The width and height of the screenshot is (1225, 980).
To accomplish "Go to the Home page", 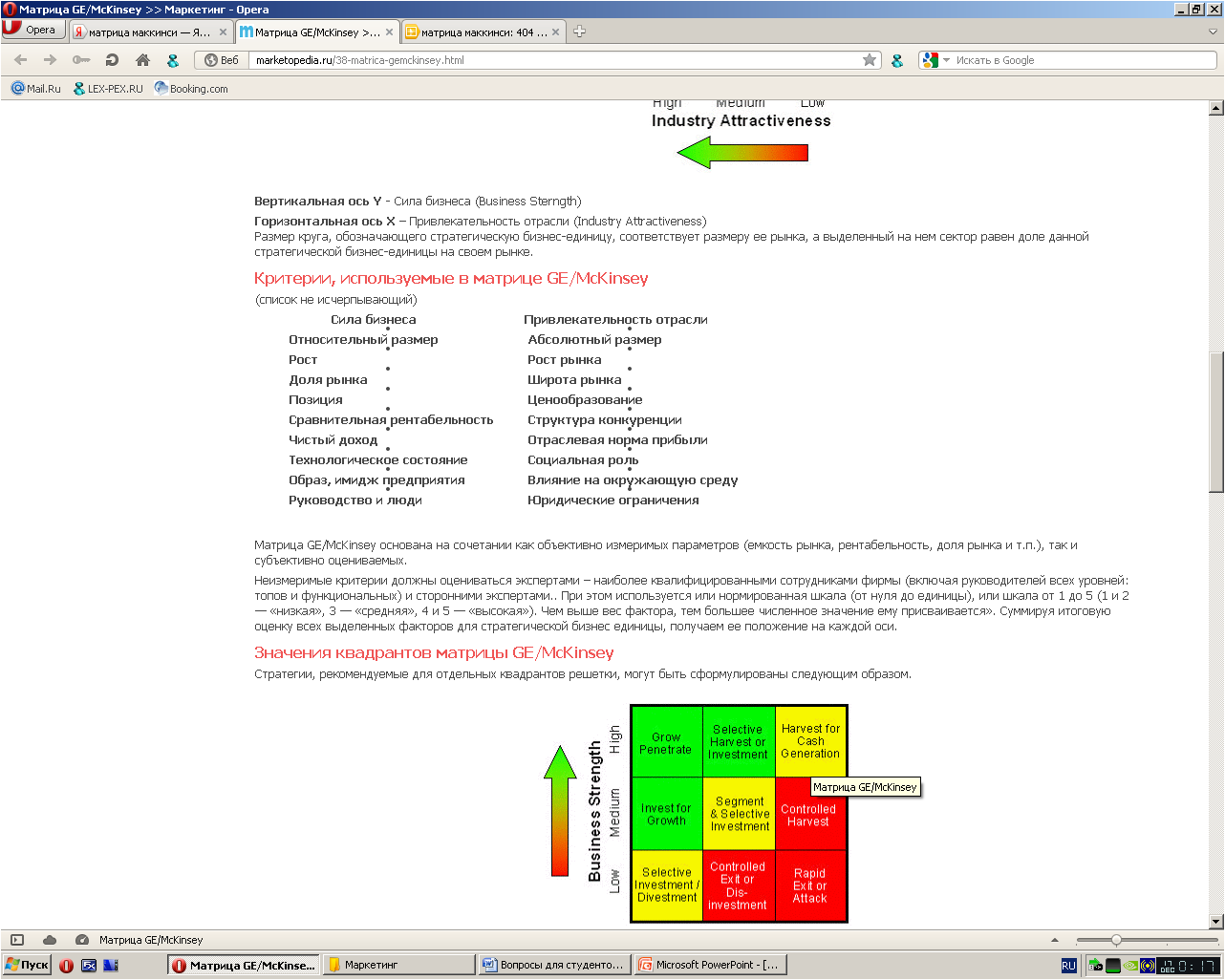I will click(142, 60).
